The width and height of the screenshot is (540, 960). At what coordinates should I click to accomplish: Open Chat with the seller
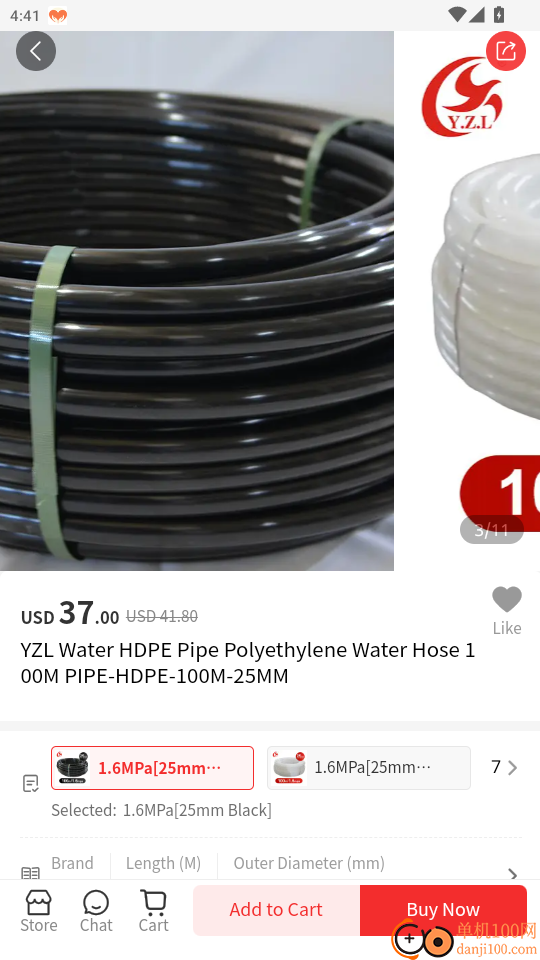[x=96, y=911]
